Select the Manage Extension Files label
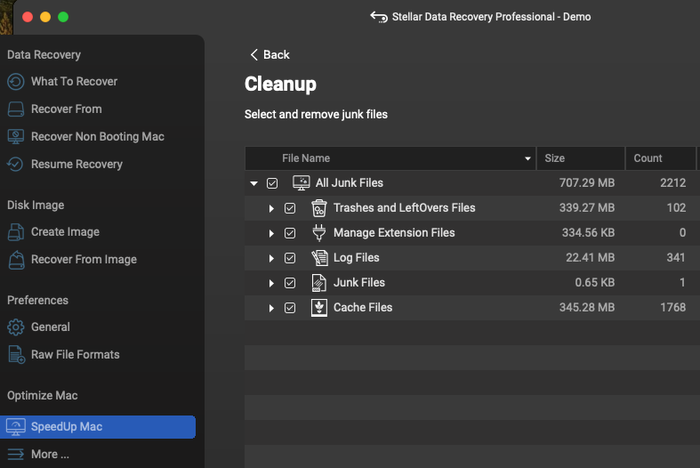This screenshot has height=468, width=700. tap(394, 233)
